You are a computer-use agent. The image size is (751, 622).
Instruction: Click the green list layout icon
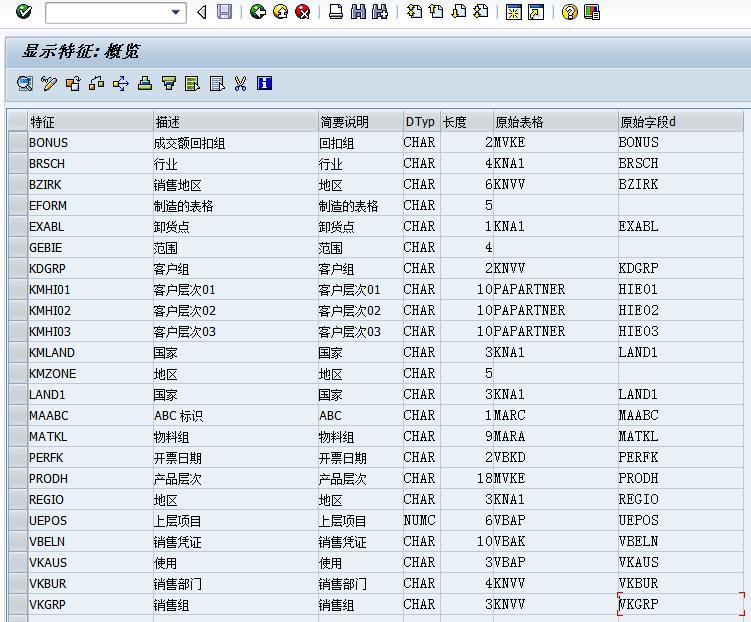pos(193,84)
